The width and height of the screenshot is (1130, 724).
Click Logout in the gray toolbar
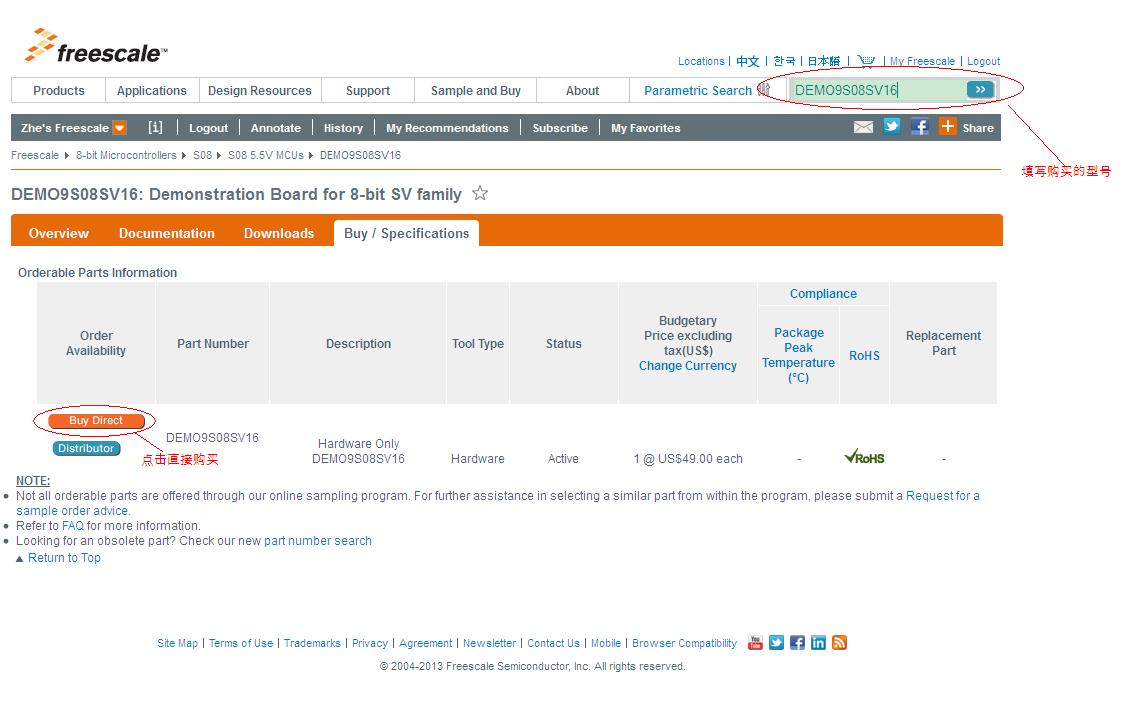[208, 128]
